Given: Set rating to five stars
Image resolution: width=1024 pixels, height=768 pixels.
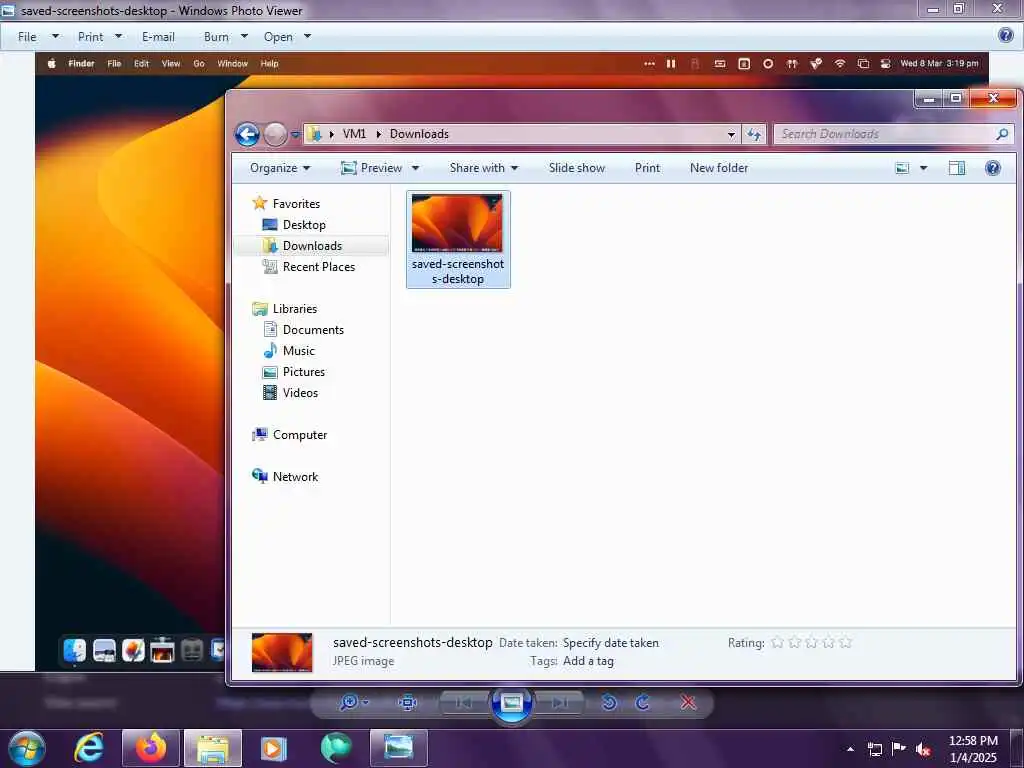Looking at the screenshot, I should pyautogui.click(x=845, y=643).
